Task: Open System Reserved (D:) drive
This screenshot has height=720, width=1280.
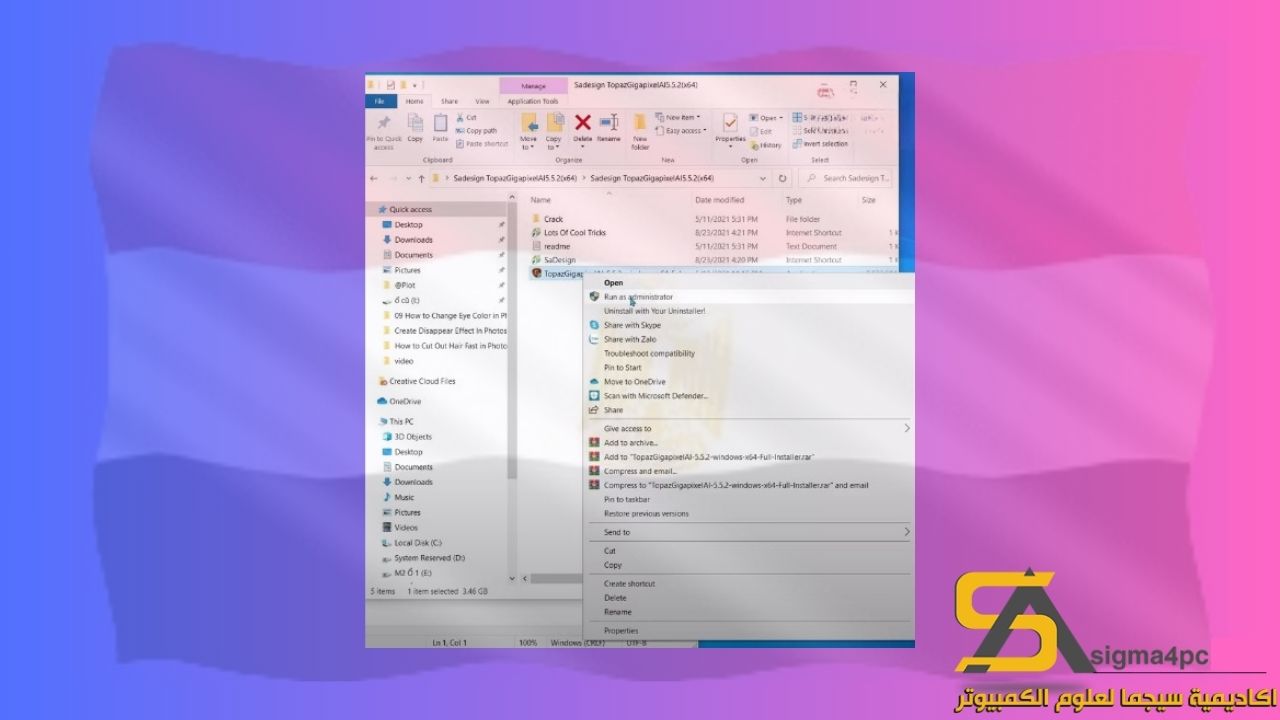Action: [429, 558]
